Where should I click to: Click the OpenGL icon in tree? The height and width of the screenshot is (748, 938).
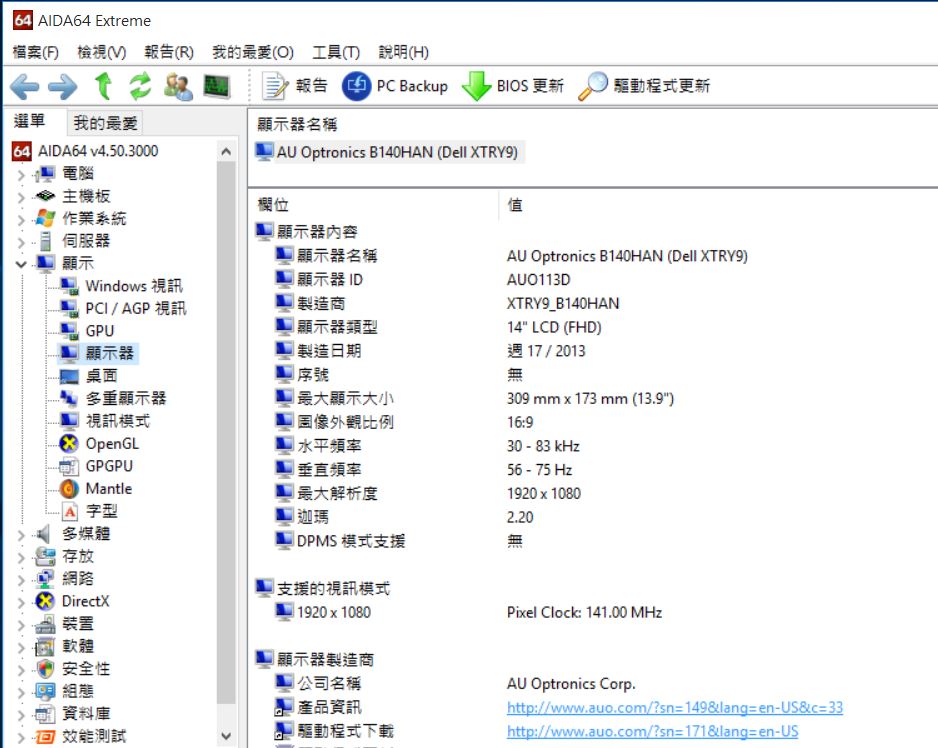(69, 443)
